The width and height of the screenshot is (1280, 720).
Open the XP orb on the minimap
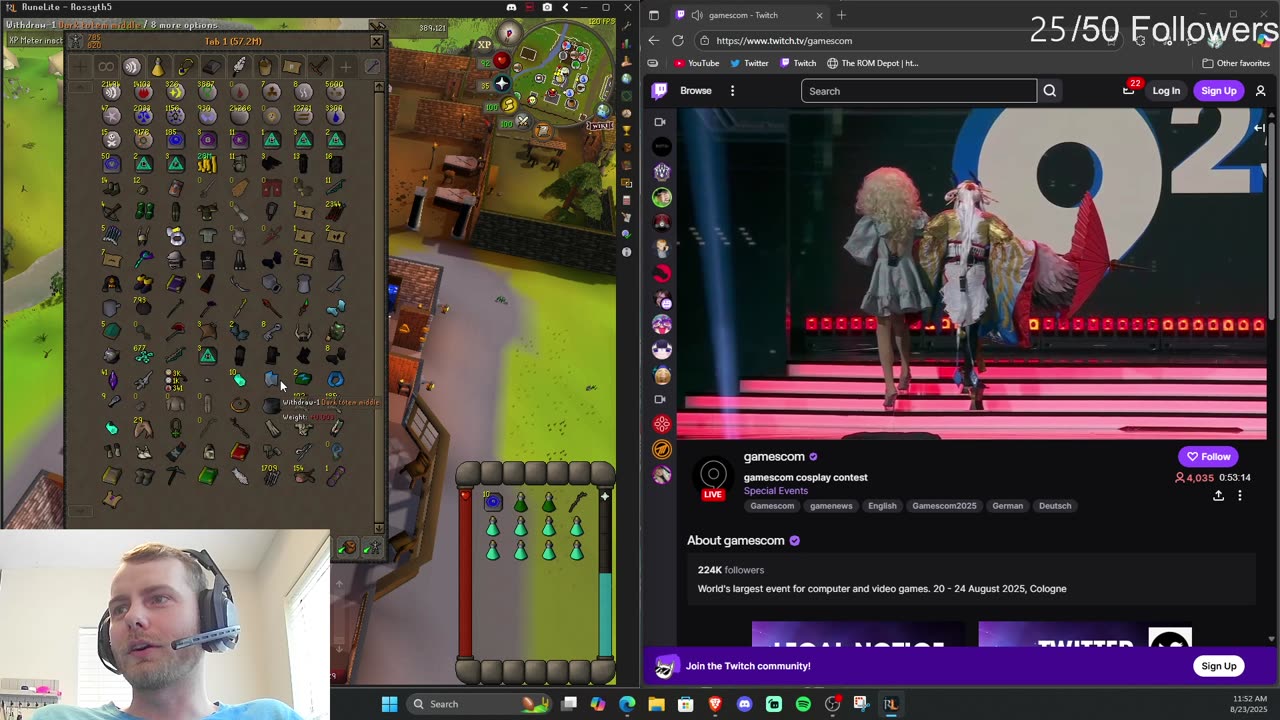pos(484,45)
